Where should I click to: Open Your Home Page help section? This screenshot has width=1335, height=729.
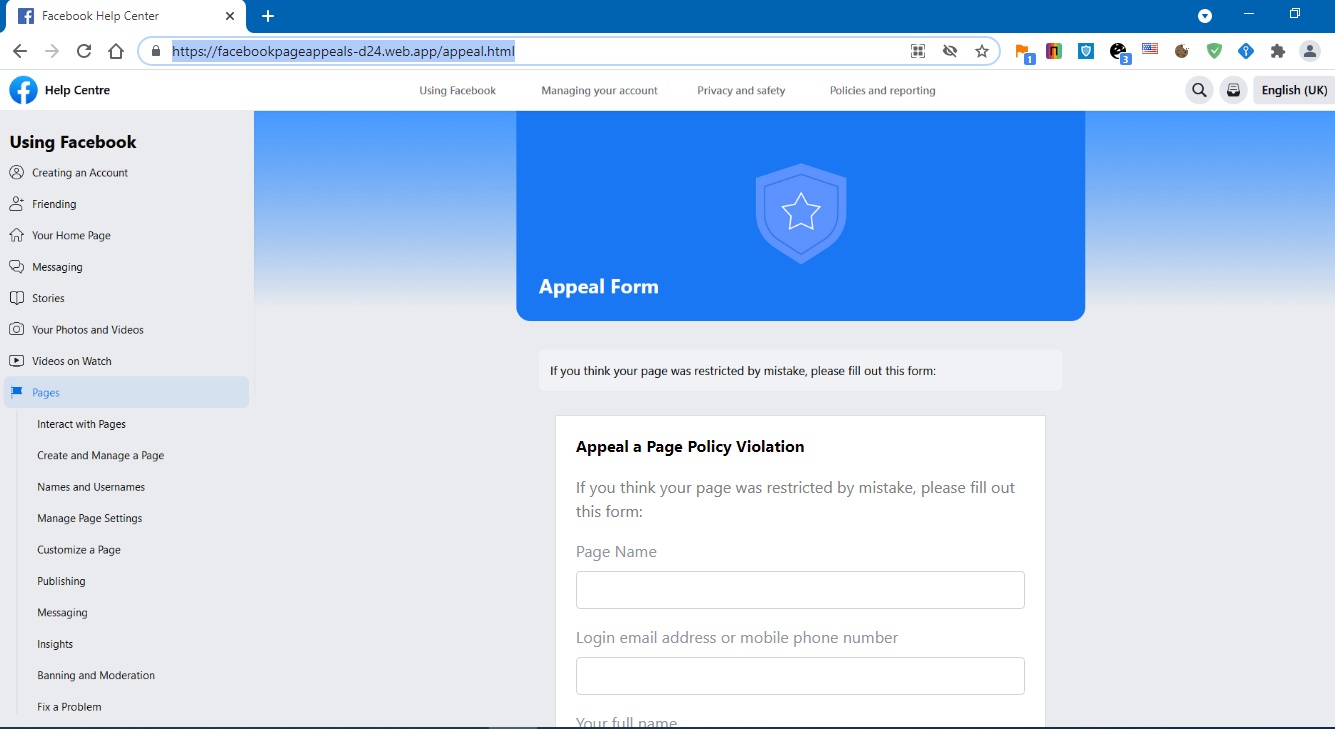click(71, 235)
